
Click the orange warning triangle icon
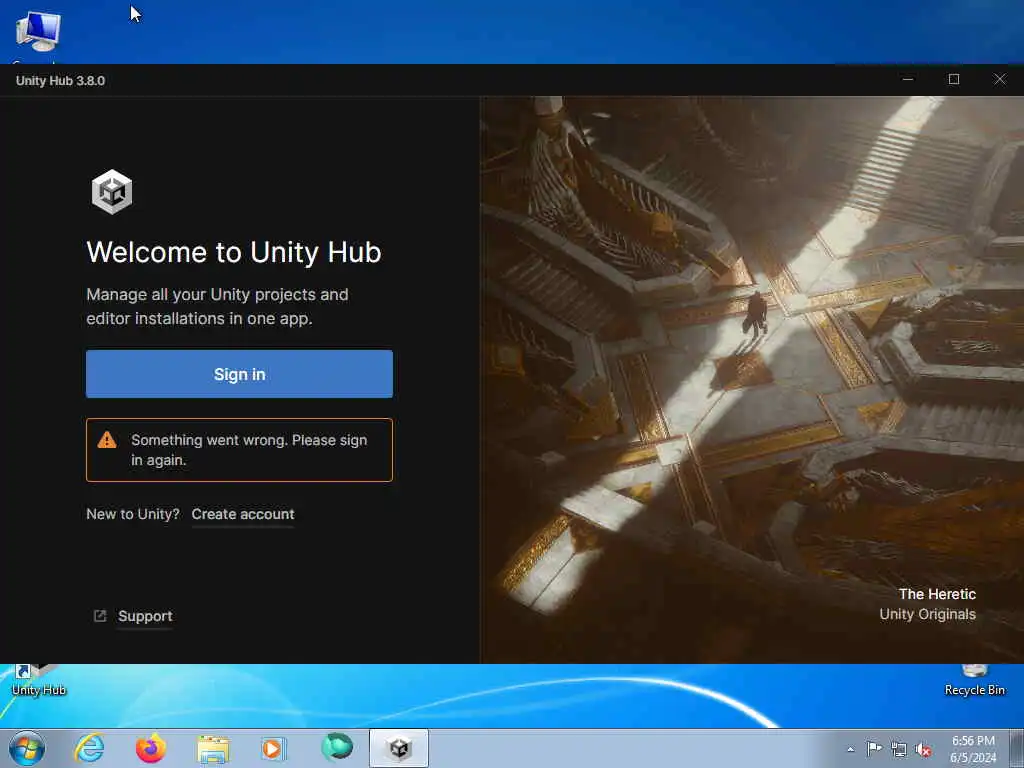click(x=106, y=440)
